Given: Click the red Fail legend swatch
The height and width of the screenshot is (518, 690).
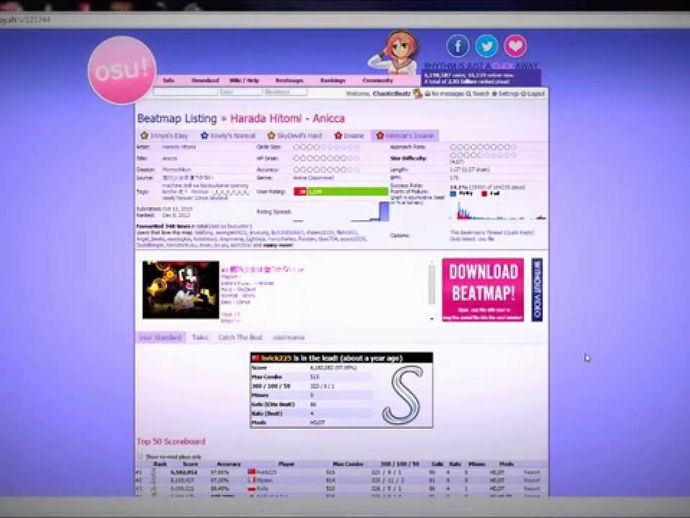Looking at the screenshot, I should click(484, 194).
